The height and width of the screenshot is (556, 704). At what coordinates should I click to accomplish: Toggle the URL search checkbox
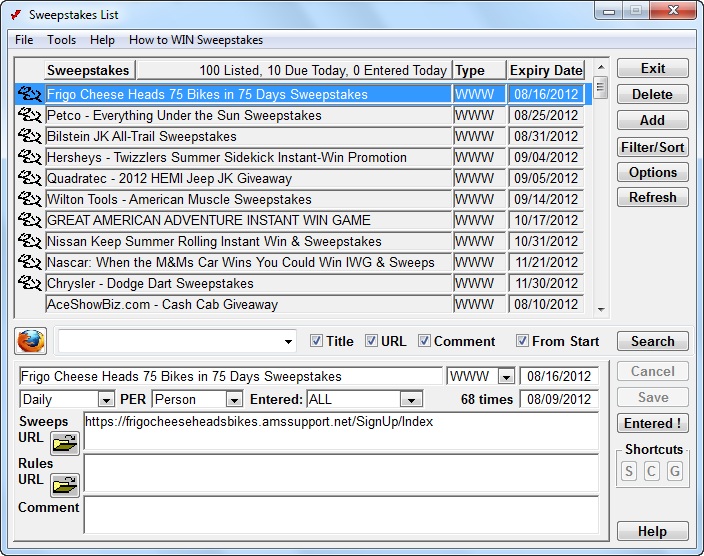tap(371, 341)
